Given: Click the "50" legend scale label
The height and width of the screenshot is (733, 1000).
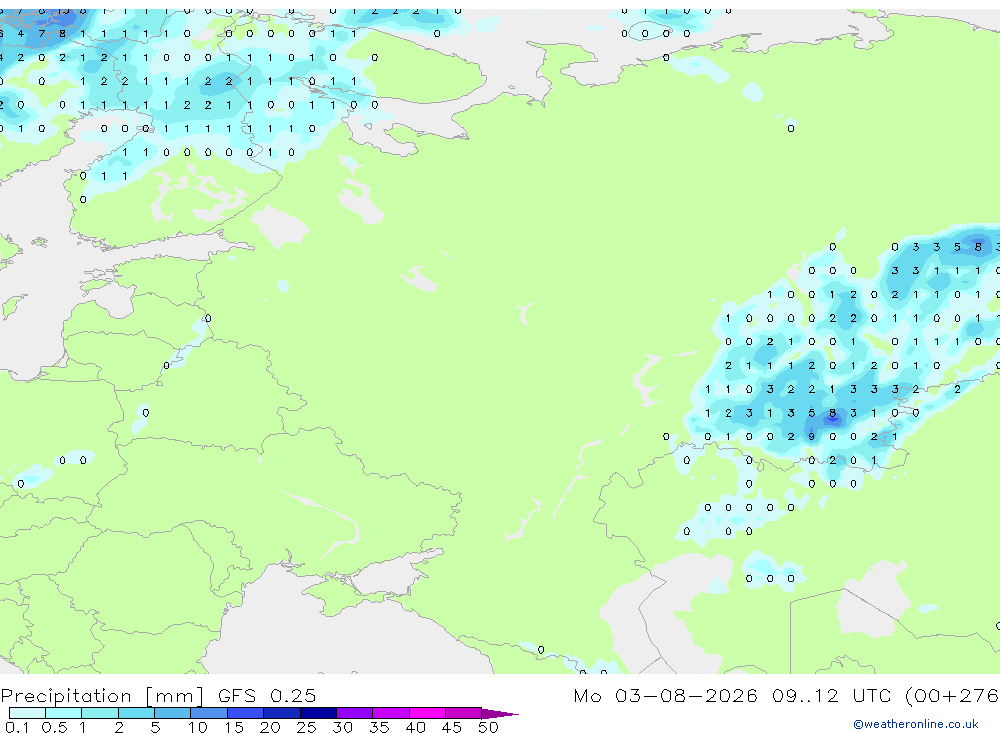Looking at the screenshot, I should coord(488,727).
